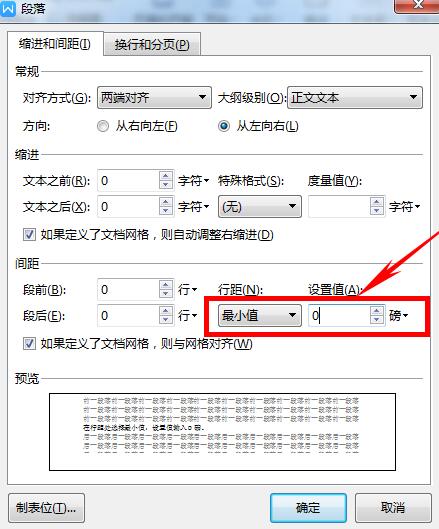Select the 缩进和间距 tab
This screenshot has width=439, height=529.
point(55,44)
